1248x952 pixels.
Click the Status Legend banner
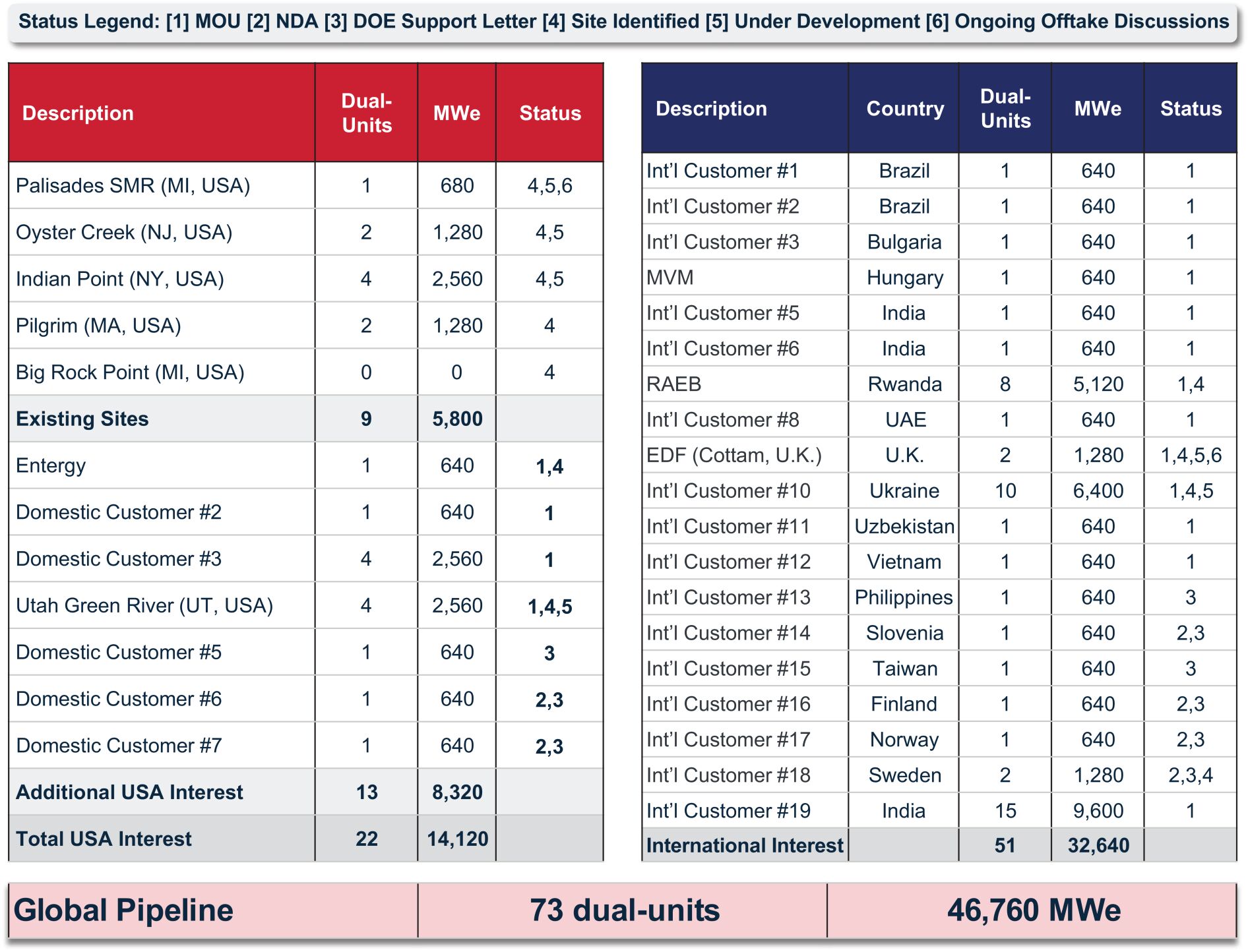pos(623,22)
